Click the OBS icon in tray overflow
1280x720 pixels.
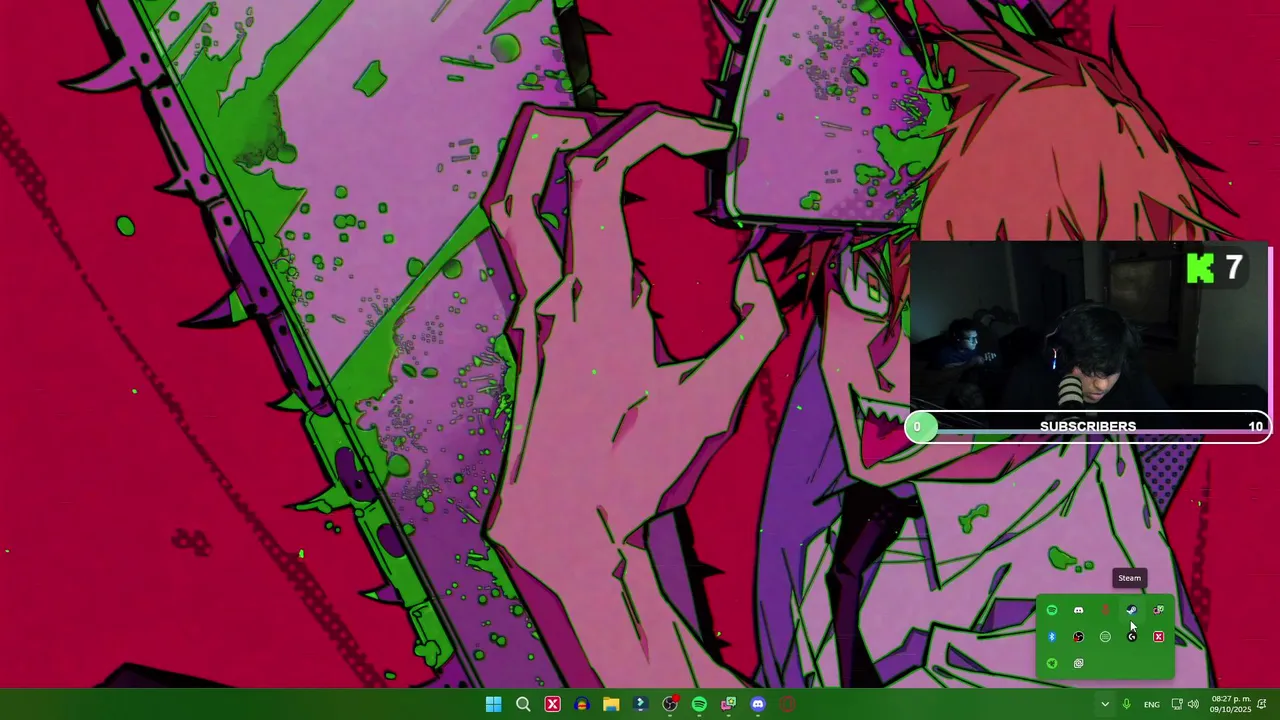point(1078,637)
